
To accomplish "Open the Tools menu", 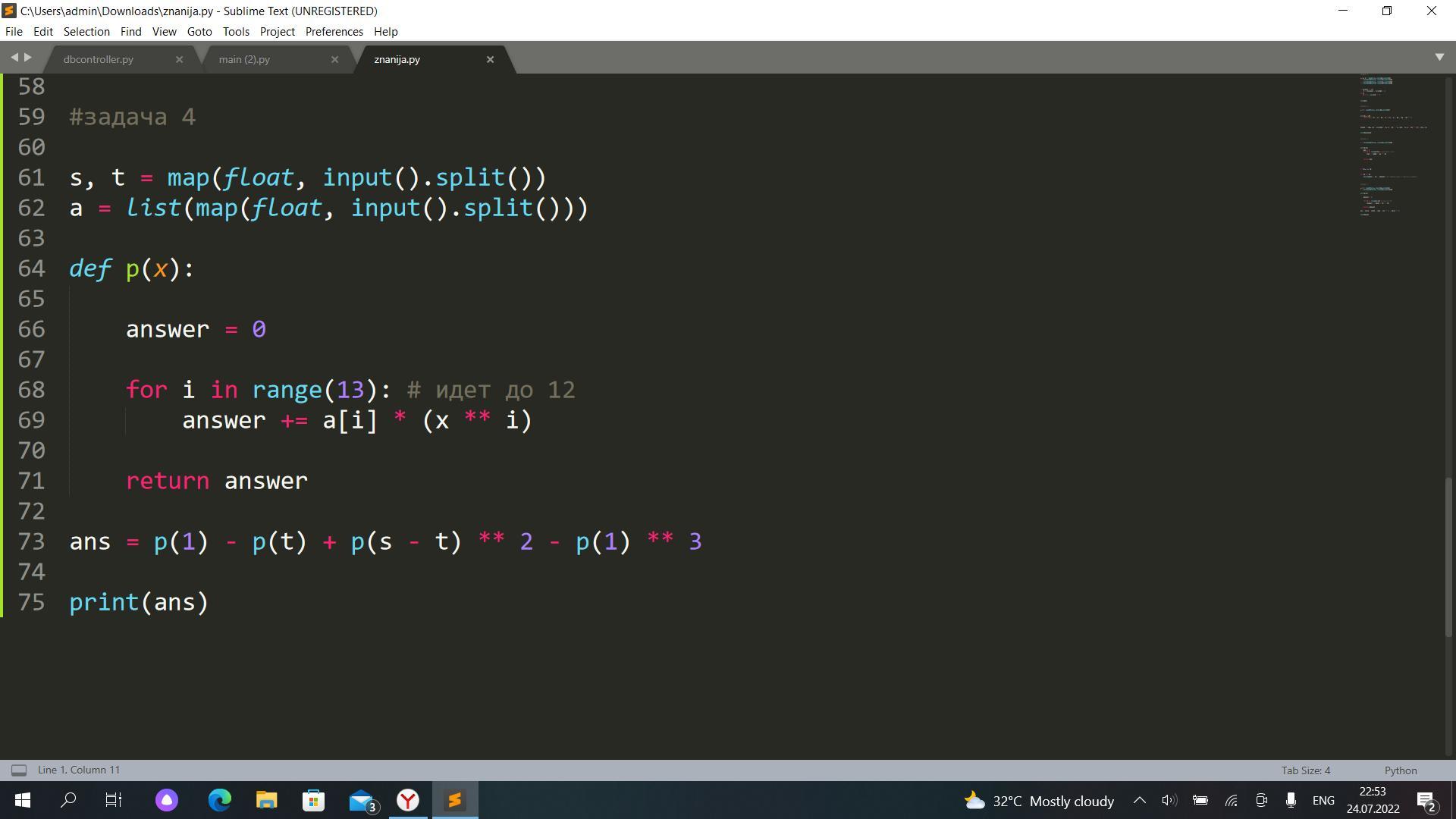I will (x=236, y=32).
